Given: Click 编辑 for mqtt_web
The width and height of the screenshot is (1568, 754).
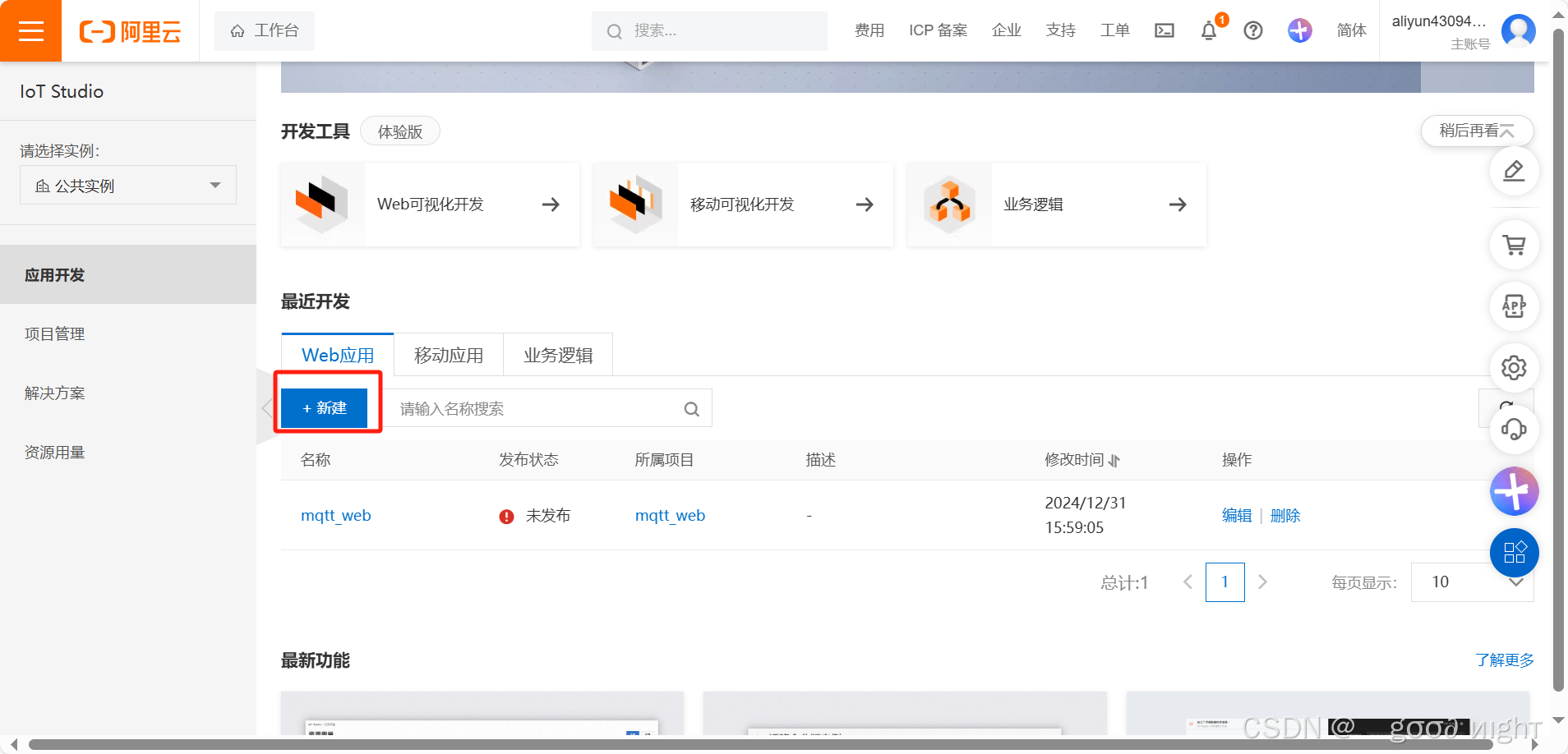Looking at the screenshot, I should click(1237, 515).
